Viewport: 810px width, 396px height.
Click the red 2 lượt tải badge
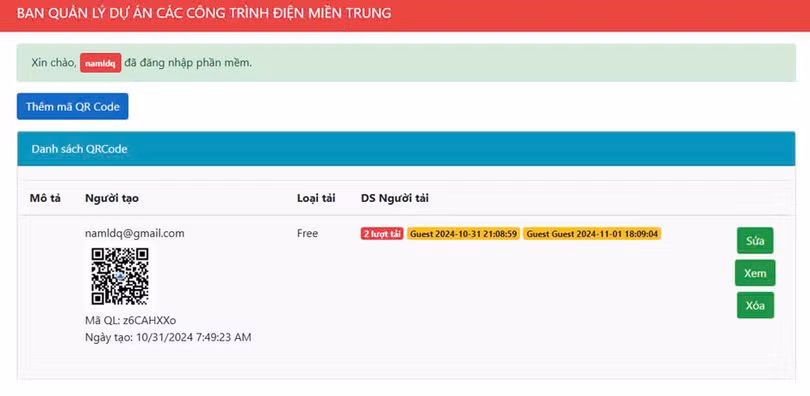382,234
